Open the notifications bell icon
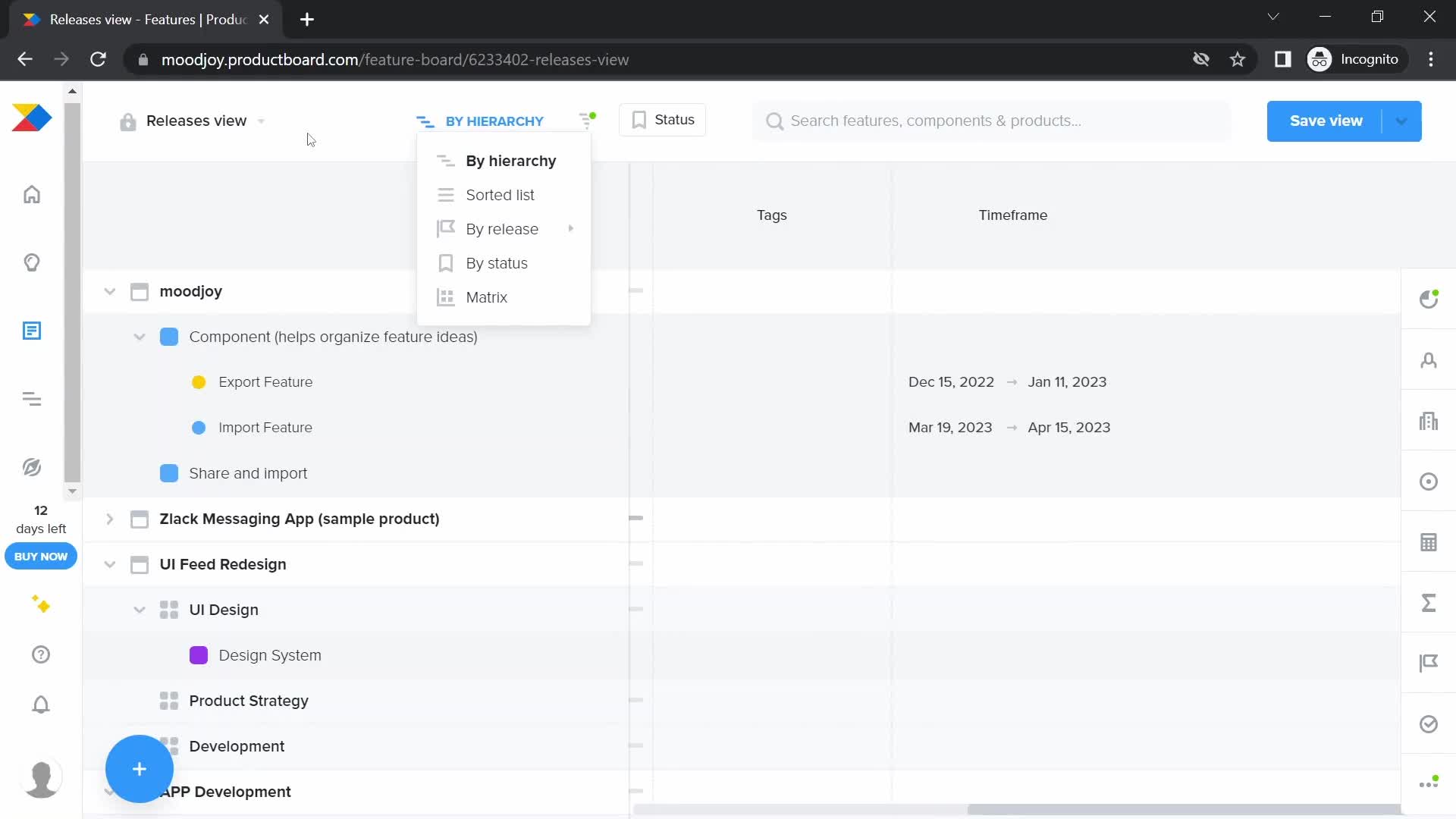1456x819 pixels. pyautogui.click(x=41, y=704)
